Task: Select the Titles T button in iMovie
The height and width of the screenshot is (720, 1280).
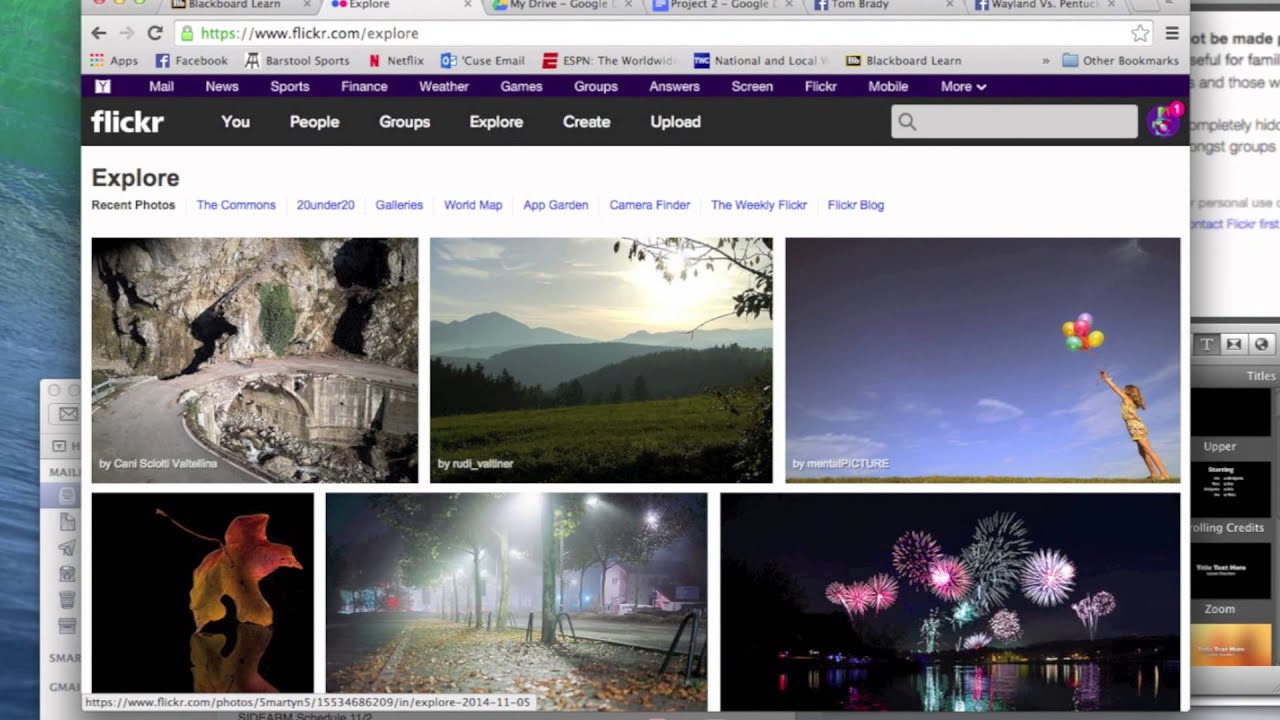Action: [1206, 344]
